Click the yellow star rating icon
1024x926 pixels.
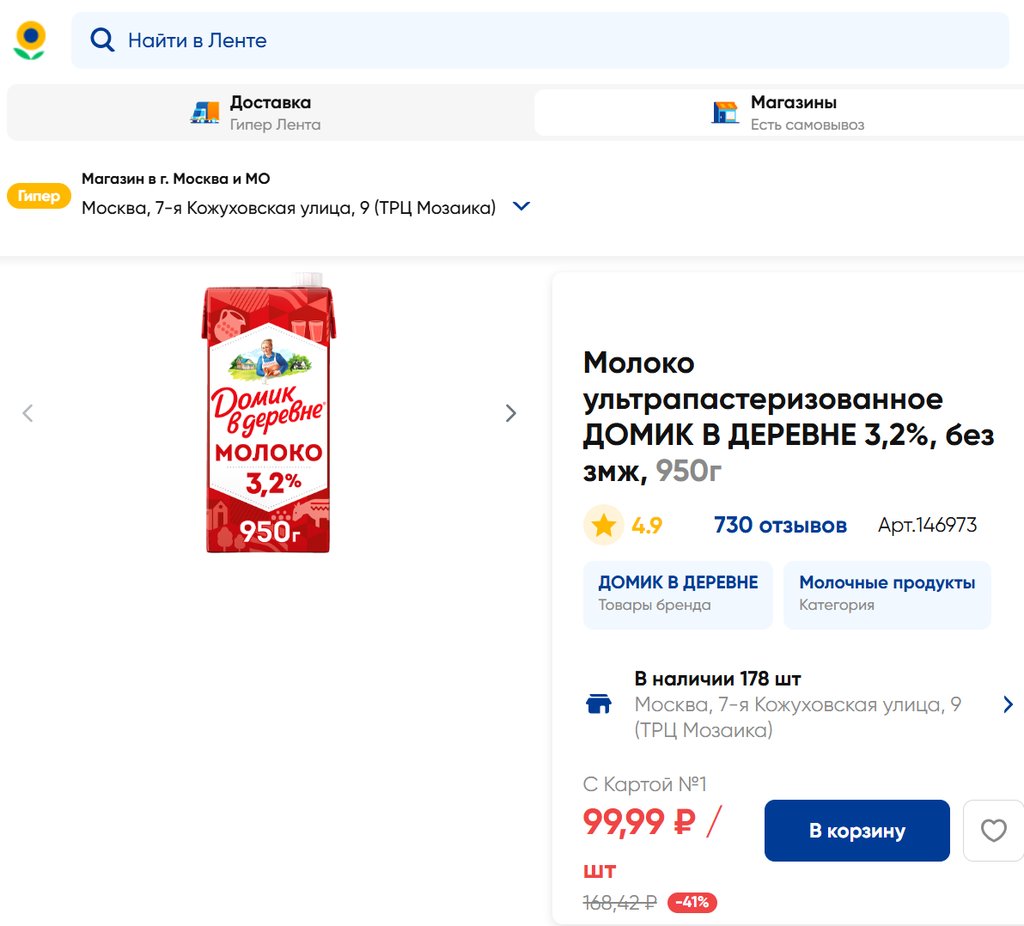pos(604,526)
